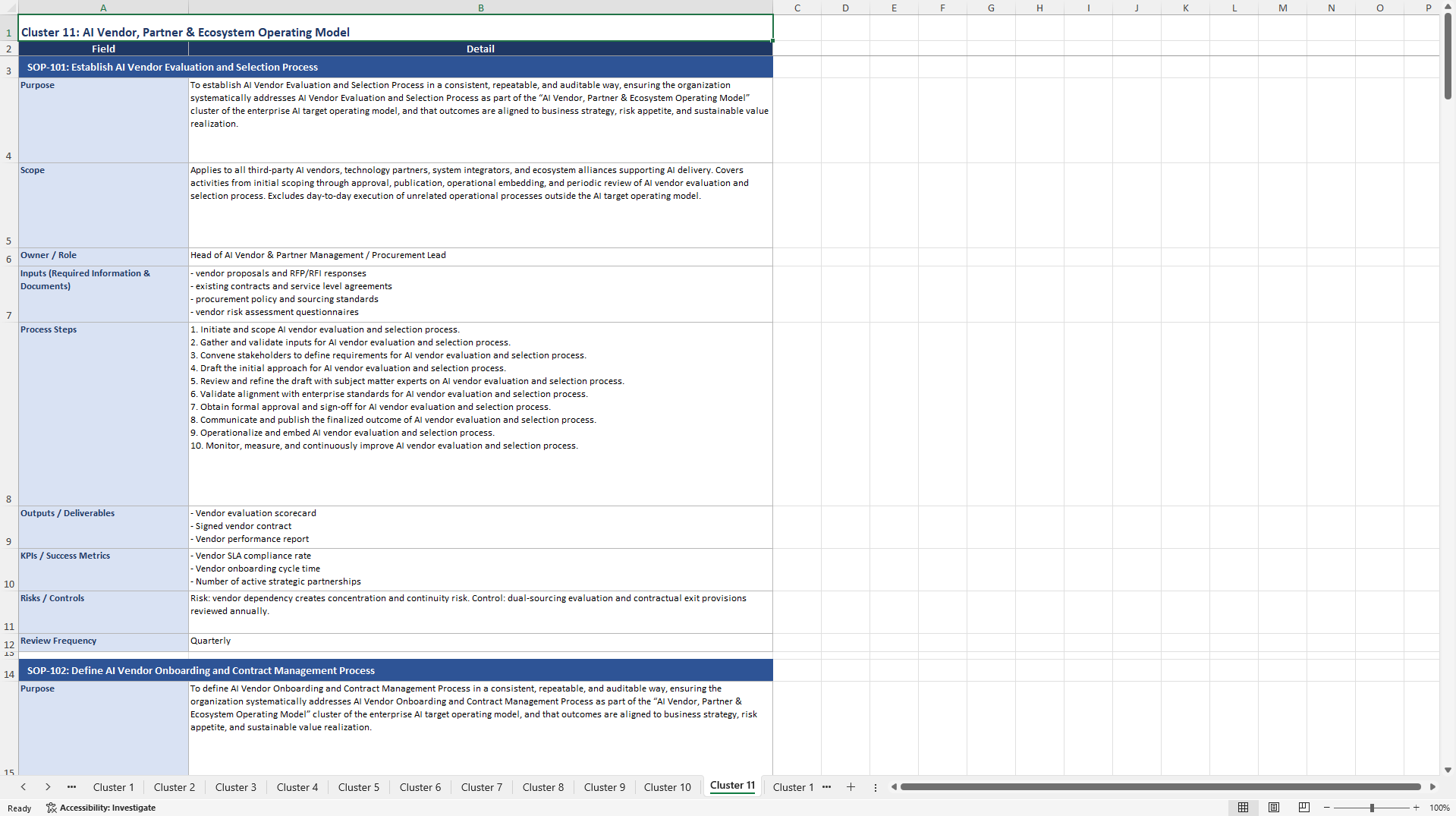Open the Cluster 3 sheet
1456x816 pixels.
tap(236, 787)
